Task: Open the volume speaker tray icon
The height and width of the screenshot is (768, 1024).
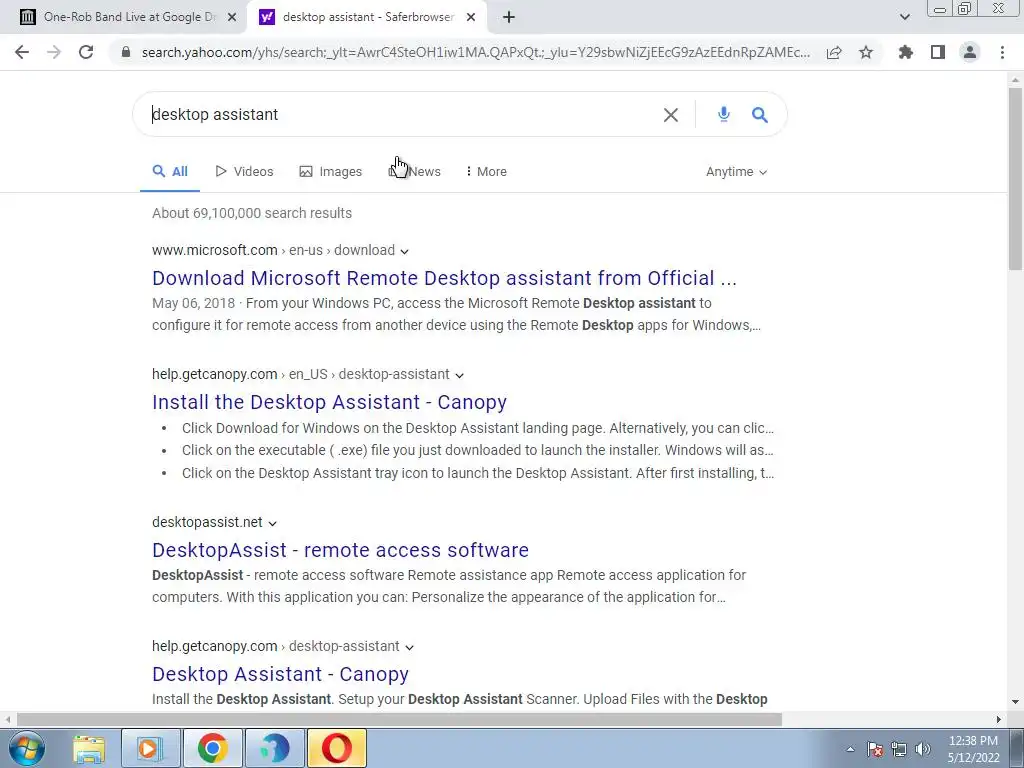Action: 922,749
